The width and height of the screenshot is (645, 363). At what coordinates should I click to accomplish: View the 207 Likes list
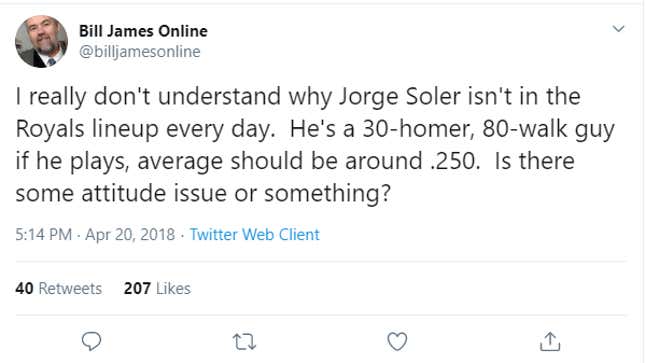tap(157, 288)
